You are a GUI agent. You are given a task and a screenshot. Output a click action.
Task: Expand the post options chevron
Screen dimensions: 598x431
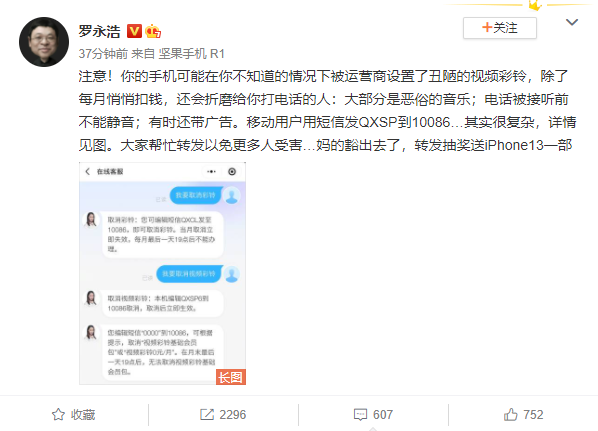572,22
